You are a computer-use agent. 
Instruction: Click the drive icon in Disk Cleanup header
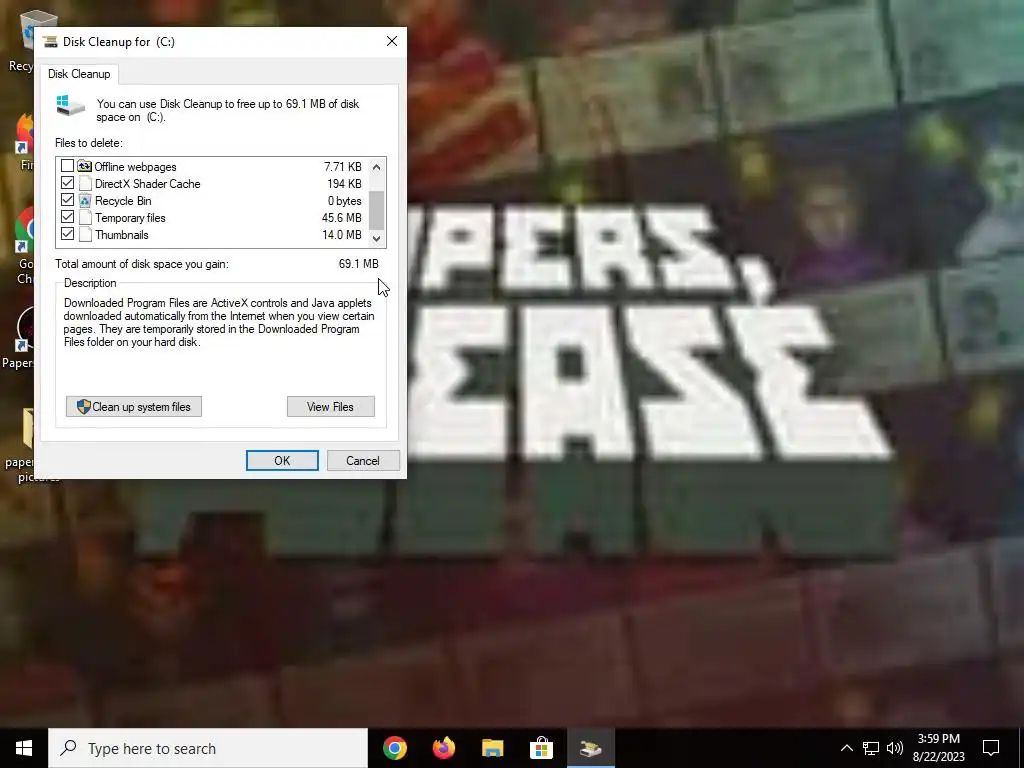tap(71, 106)
